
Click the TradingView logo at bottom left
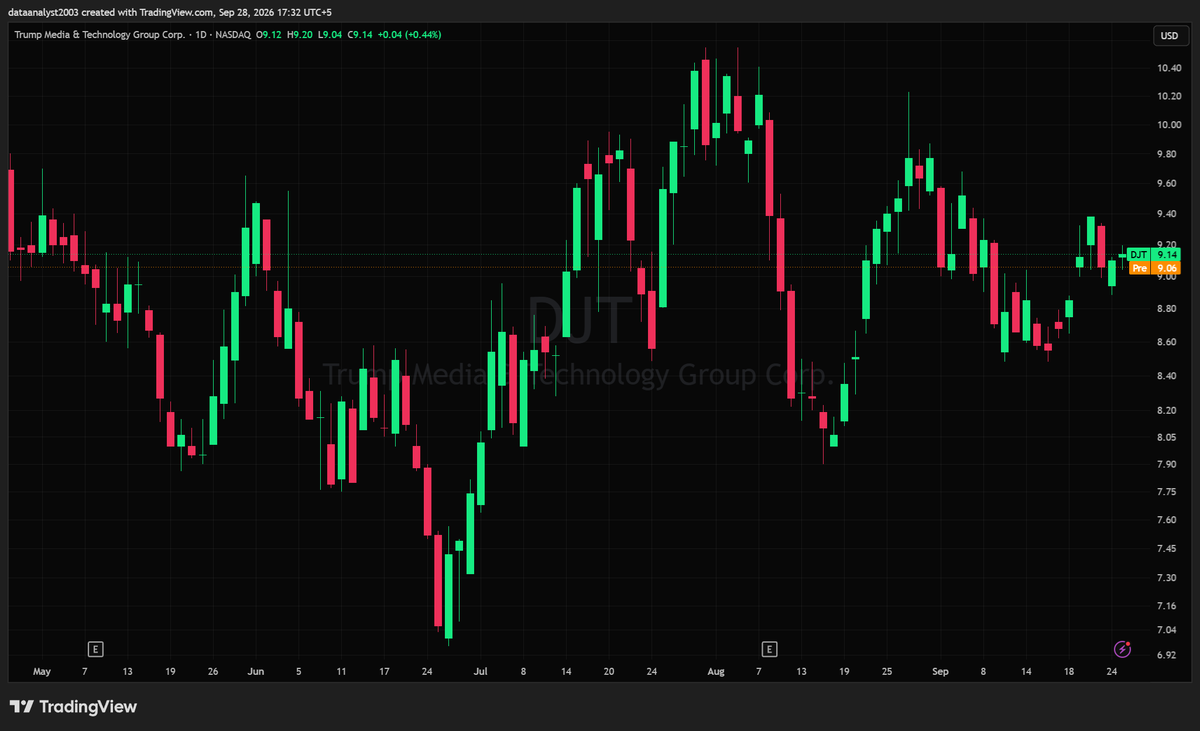coord(73,707)
